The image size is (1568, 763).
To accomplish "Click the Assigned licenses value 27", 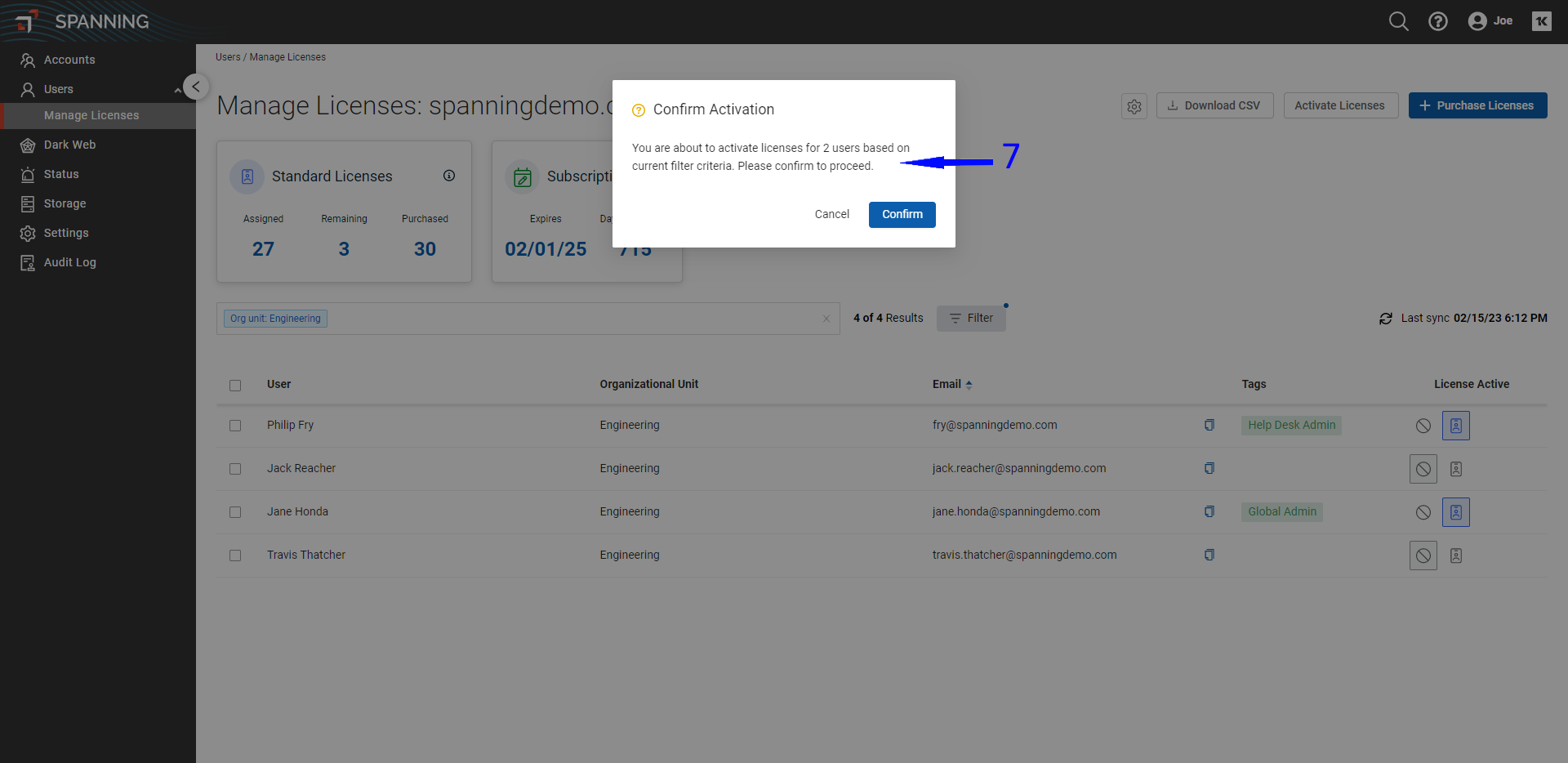I will point(263,249).
